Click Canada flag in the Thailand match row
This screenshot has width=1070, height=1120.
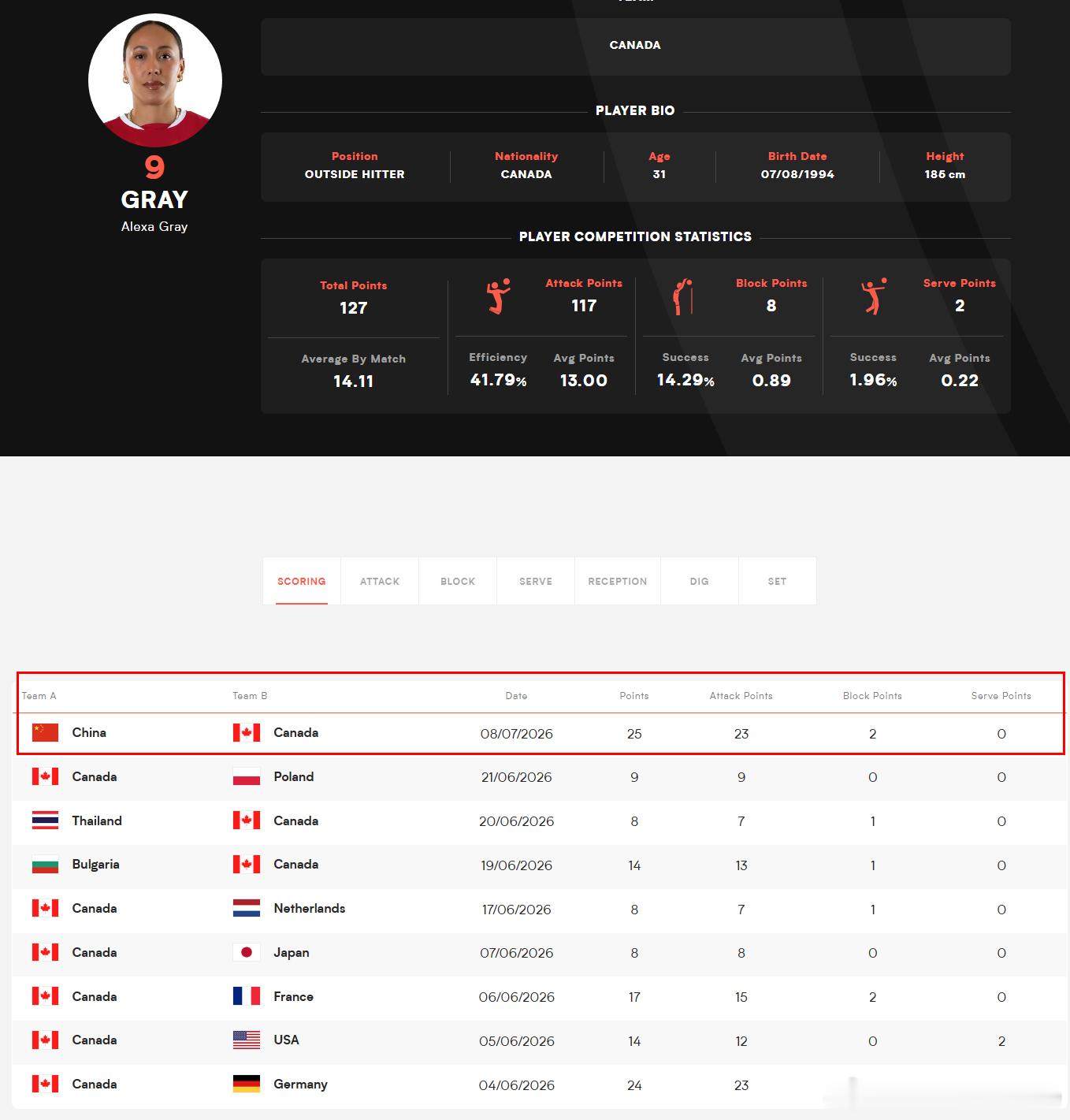247,820
